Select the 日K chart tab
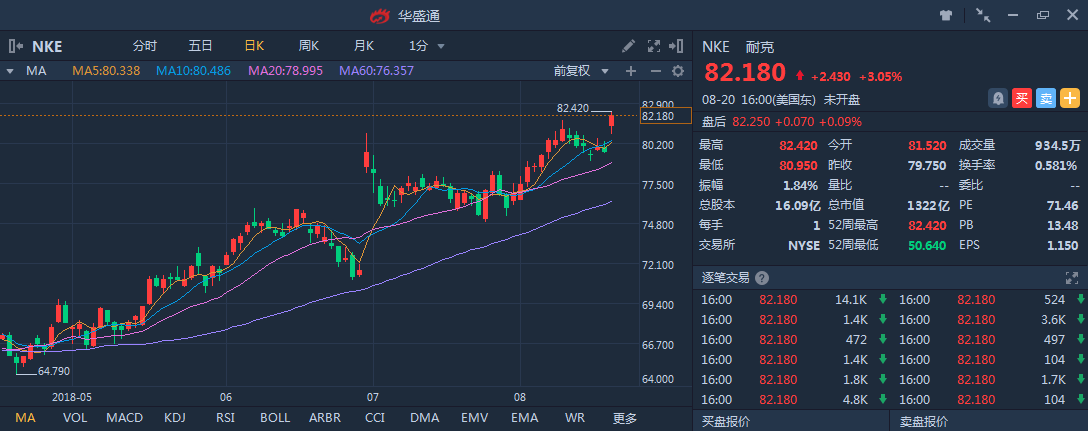 tap(254, 47)
